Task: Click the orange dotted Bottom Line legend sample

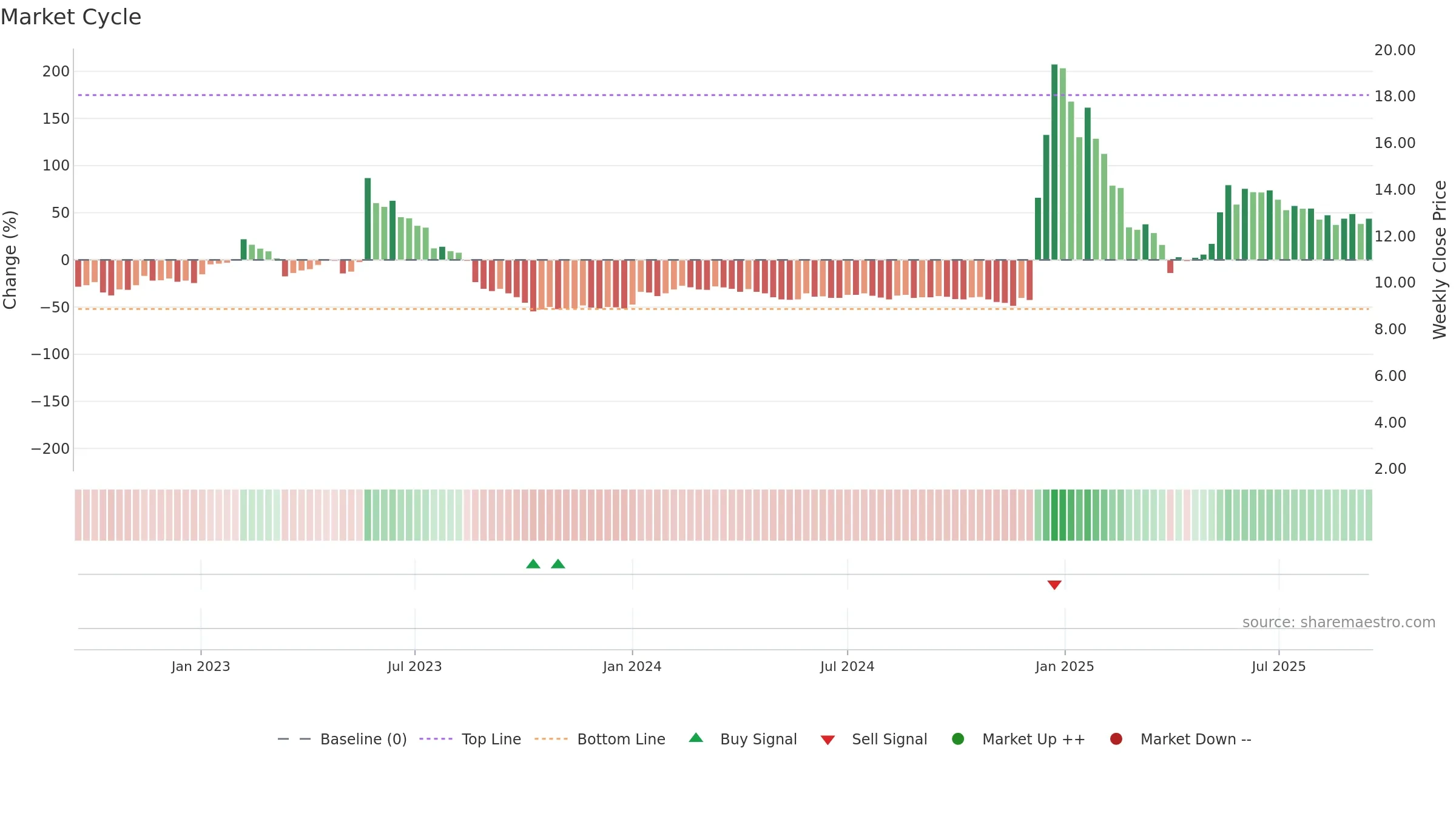Action: point(551,739)
